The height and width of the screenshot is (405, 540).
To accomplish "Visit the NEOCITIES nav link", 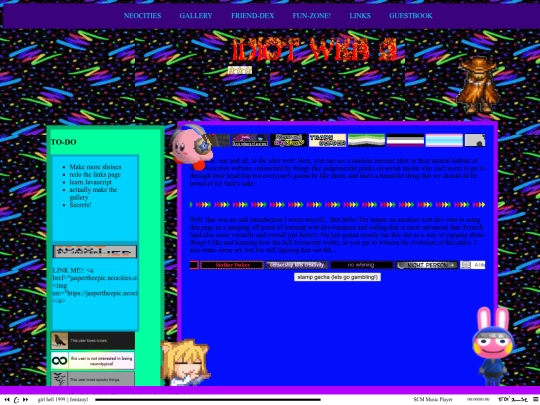I will [x=142, y=16].
